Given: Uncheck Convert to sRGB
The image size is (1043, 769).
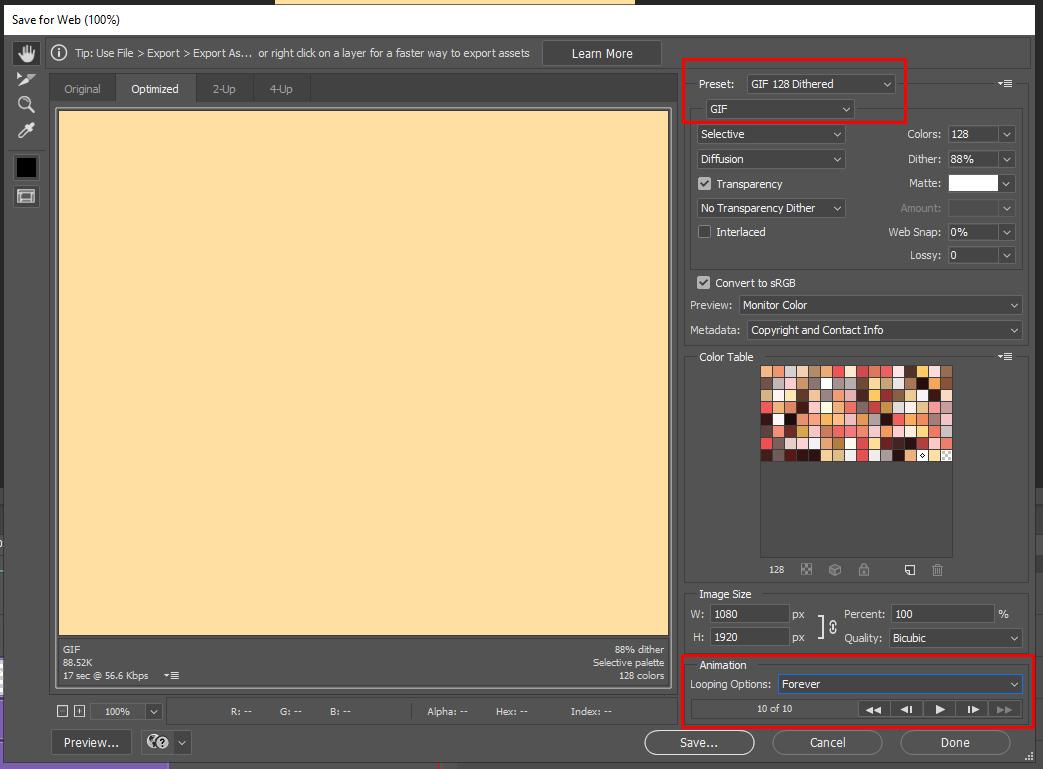Looking at the screenshot, I should point(703,282).
